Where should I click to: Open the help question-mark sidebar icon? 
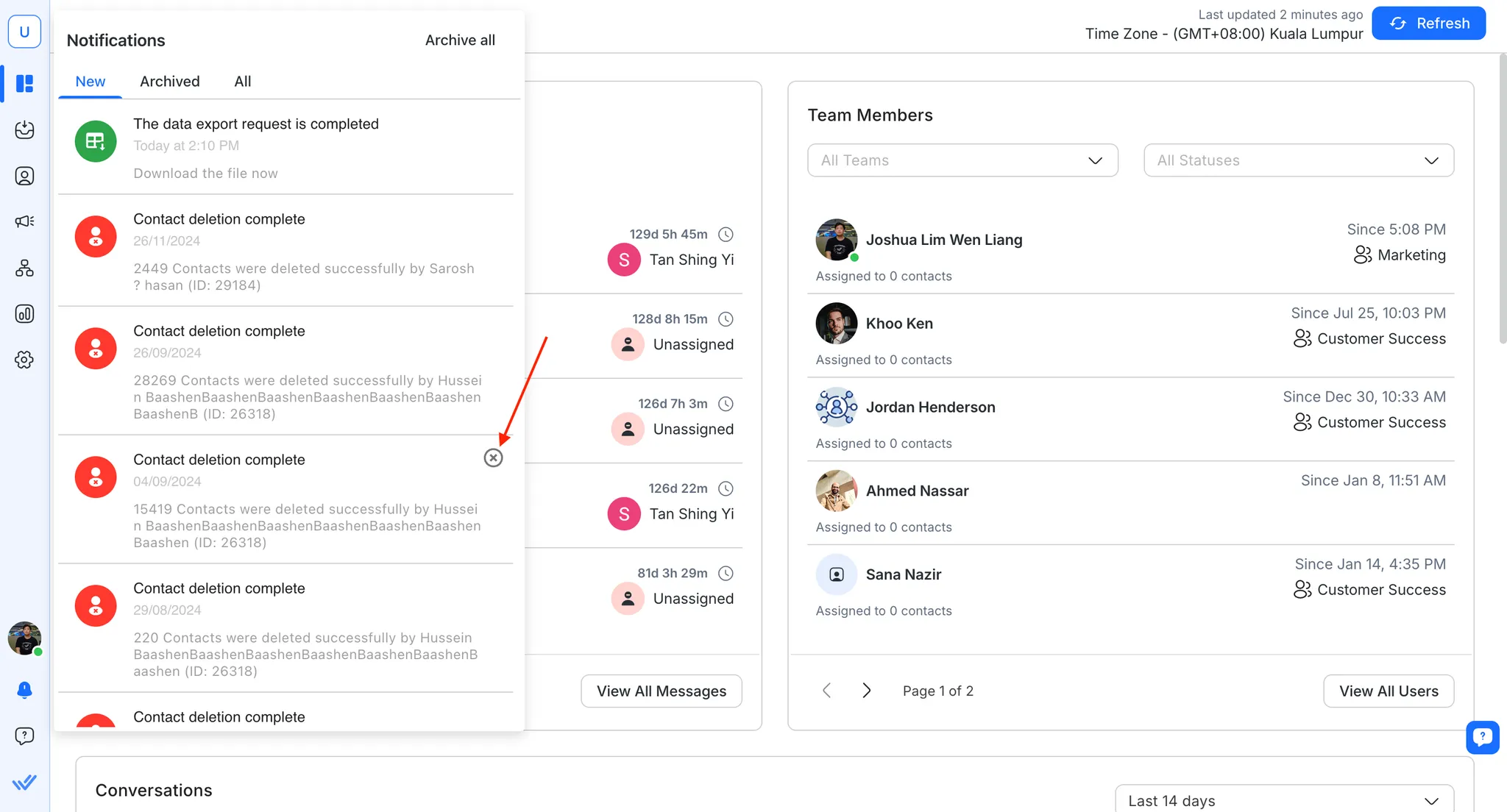[24, 736]
